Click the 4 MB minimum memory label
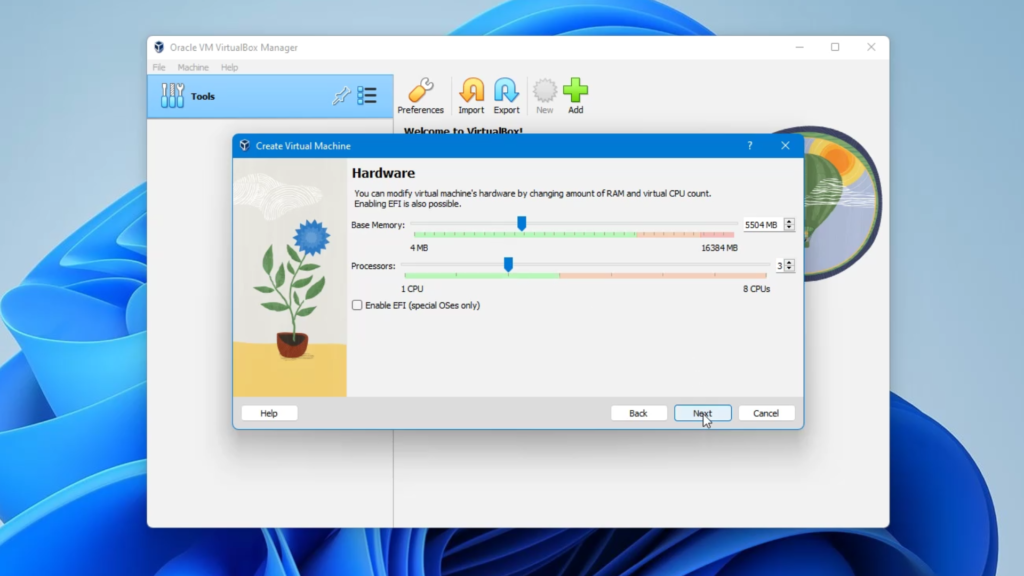1024x576 pixels. coord(419,248)
